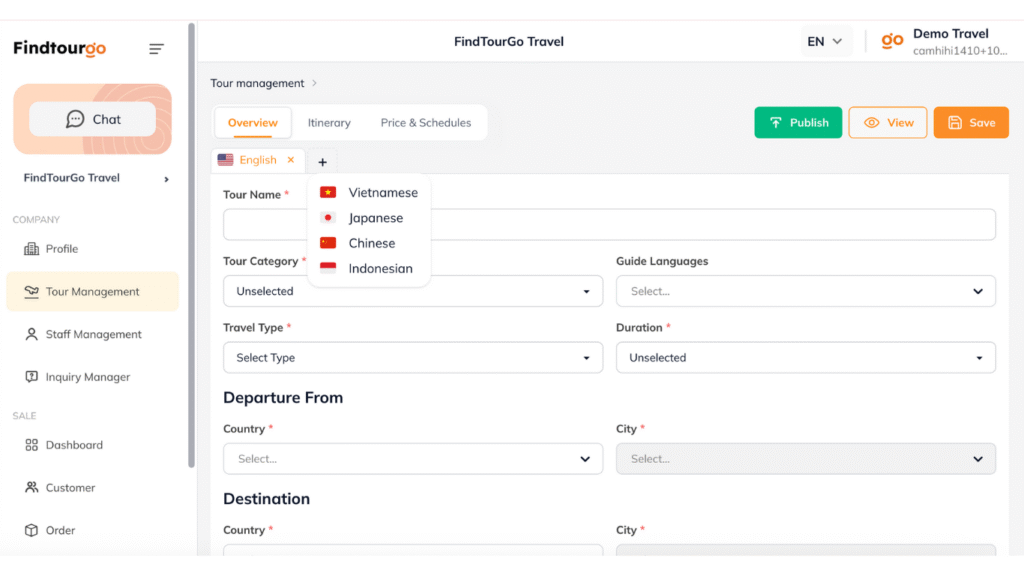This screenshot has width=1024, height=576.
Task: Open the Customer section
Action: [70, 488]
